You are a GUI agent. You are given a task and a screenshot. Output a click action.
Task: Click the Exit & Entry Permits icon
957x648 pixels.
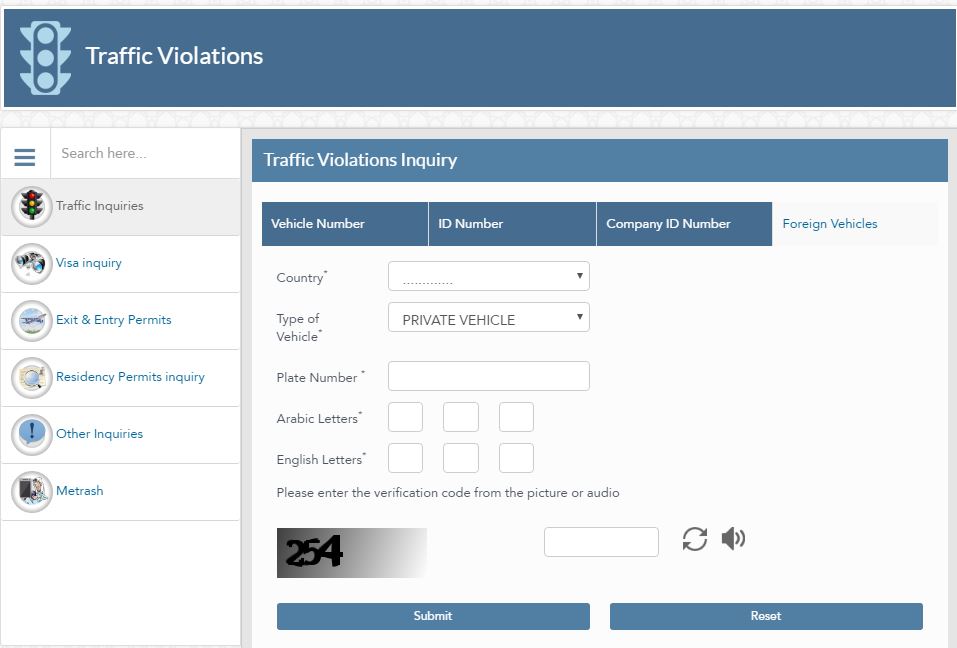[x=32, y=321]
